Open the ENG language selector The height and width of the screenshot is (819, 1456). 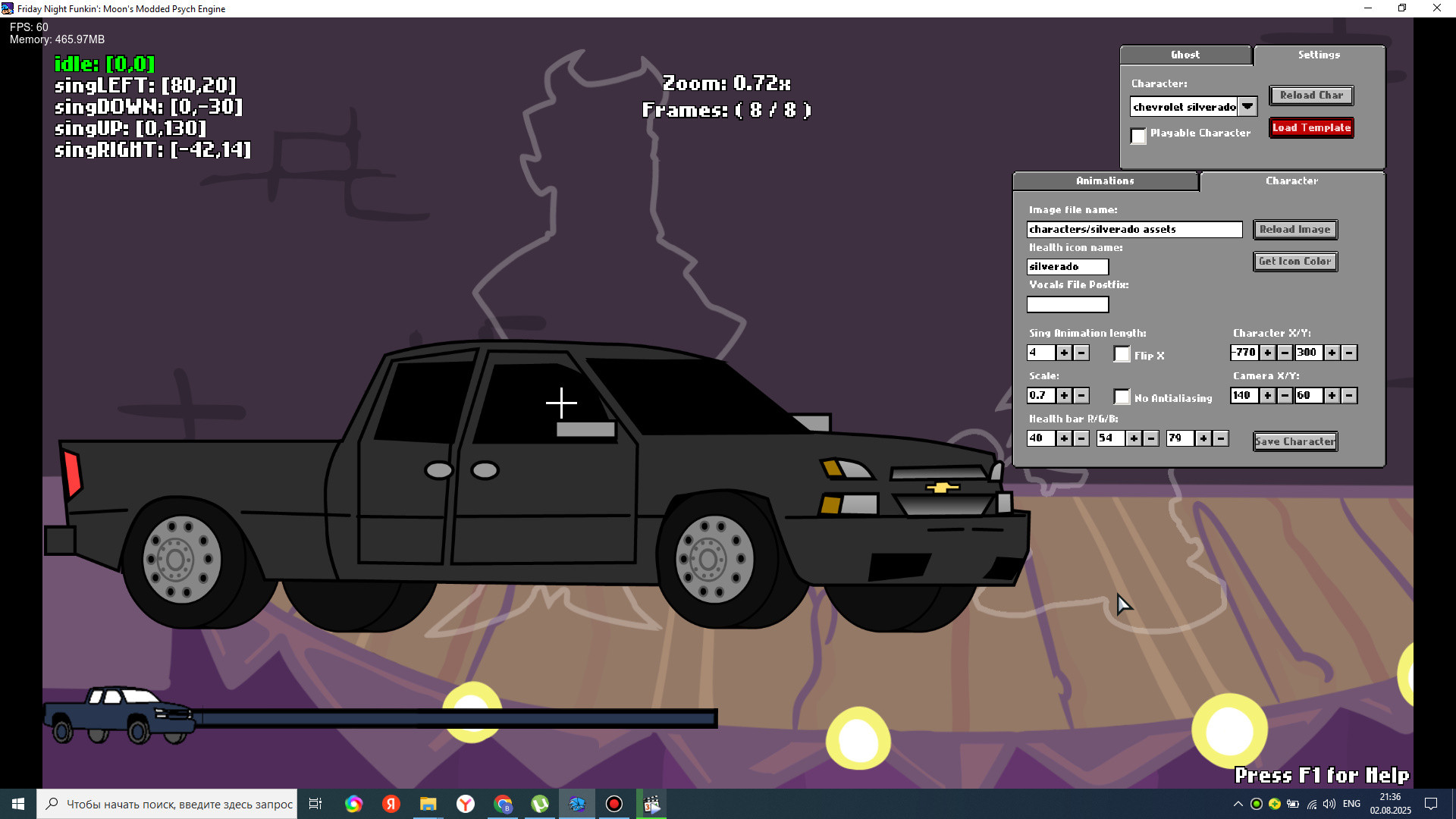pyautogui.click(x=1351, y=803)
